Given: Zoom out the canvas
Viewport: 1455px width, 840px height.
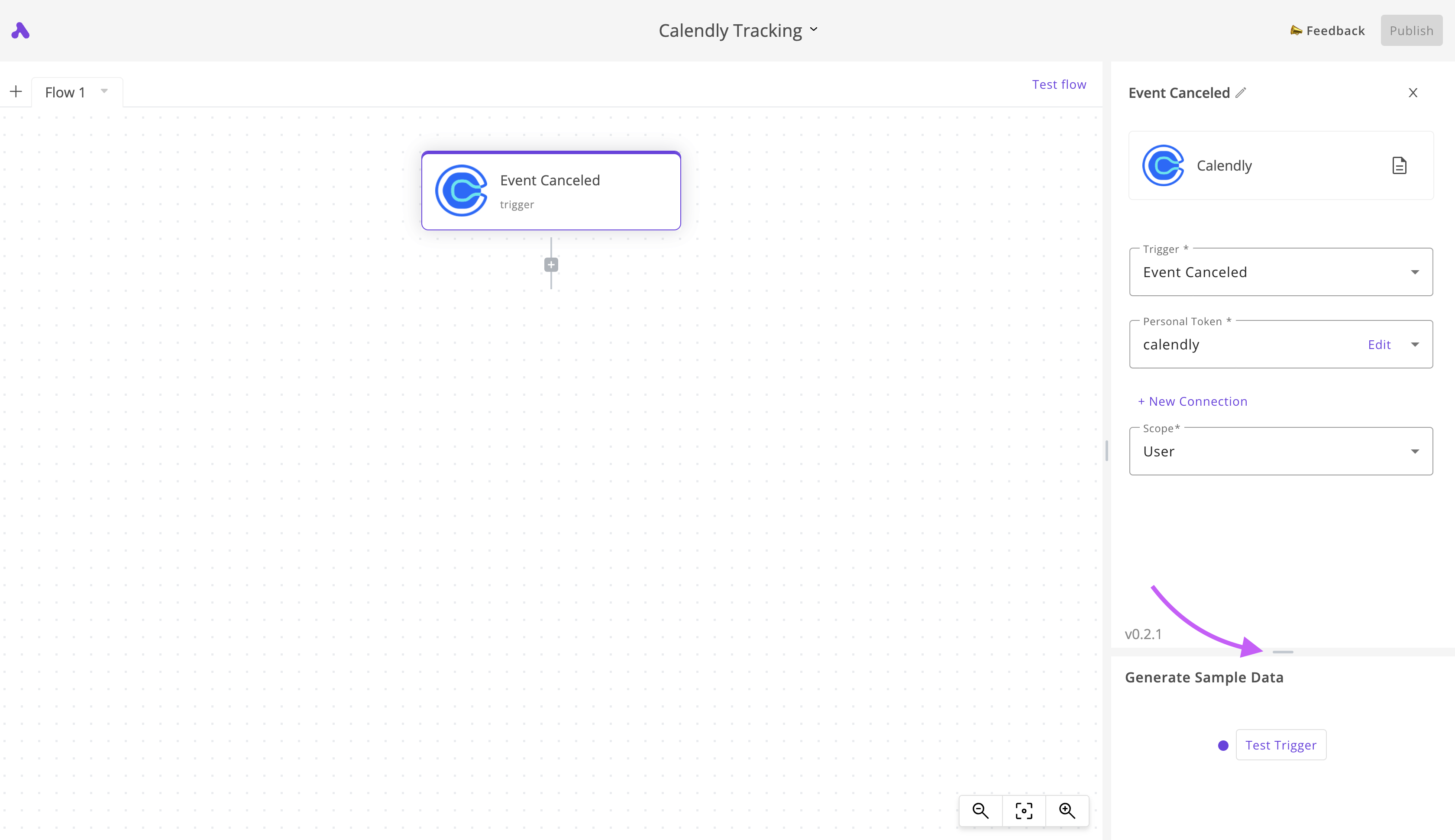Looking at the screenshot, I should pos(980,811).
